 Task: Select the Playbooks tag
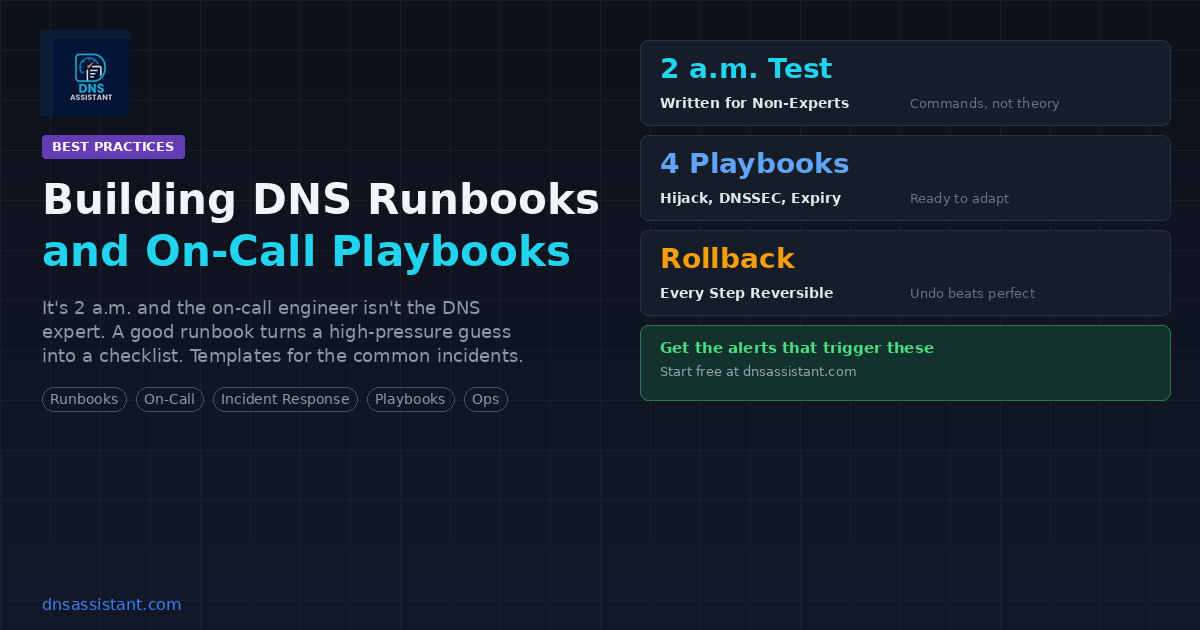click(x=410, y=399)
